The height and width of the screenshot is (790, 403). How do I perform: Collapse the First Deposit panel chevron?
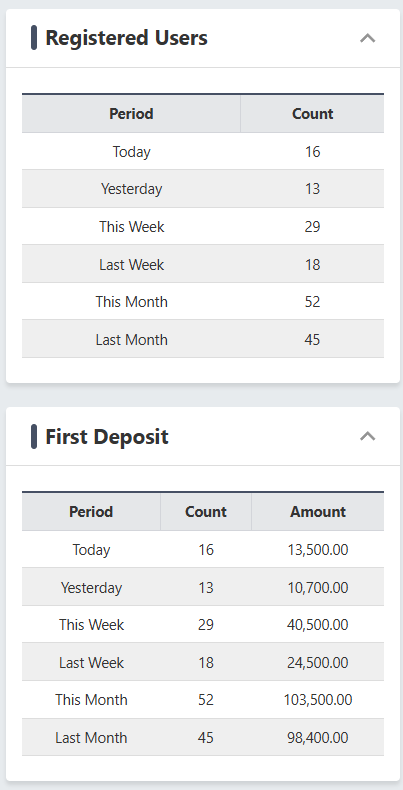tap(368, 436)
